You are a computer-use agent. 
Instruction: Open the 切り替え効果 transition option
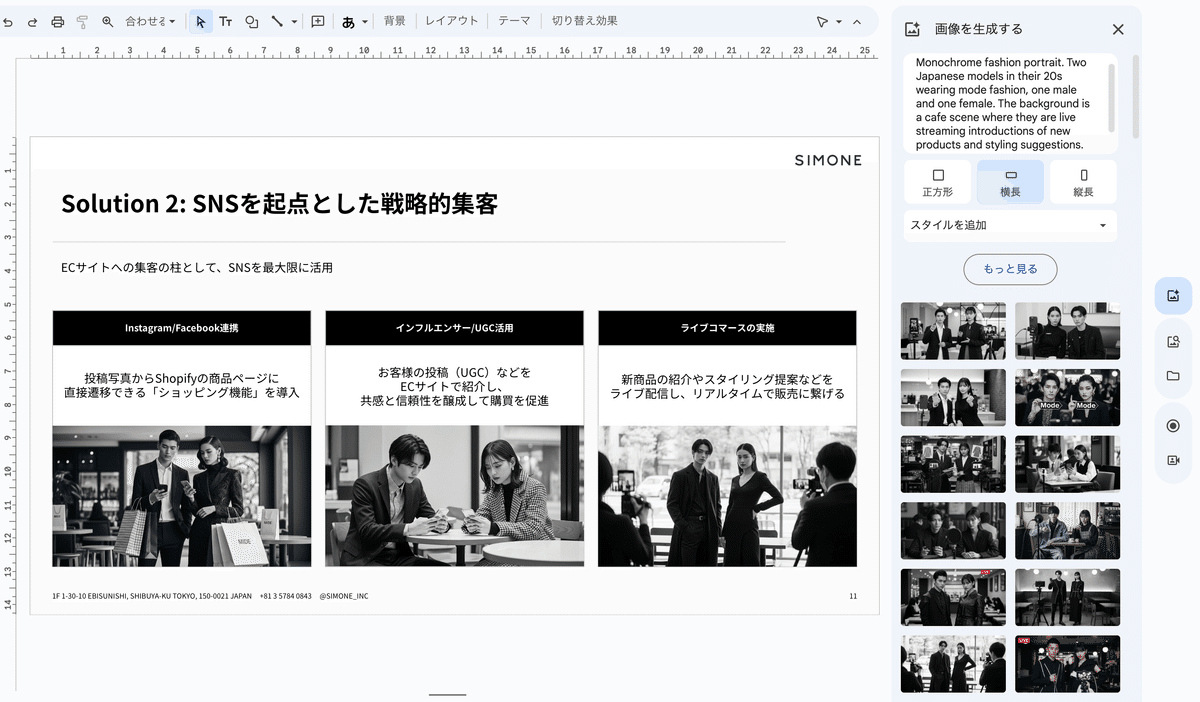coord(585,21)
